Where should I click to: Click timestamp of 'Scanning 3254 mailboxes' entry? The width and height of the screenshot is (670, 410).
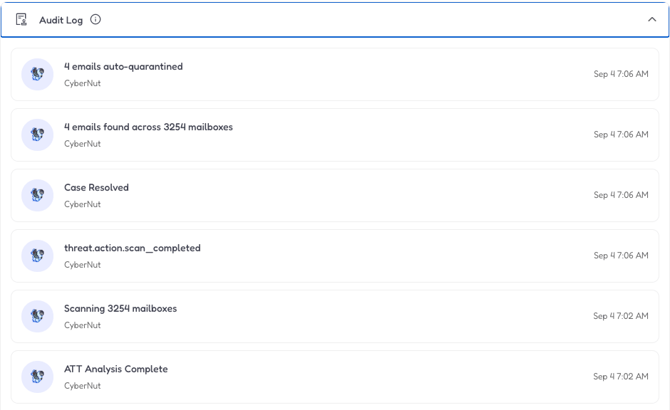click(620, 316)
